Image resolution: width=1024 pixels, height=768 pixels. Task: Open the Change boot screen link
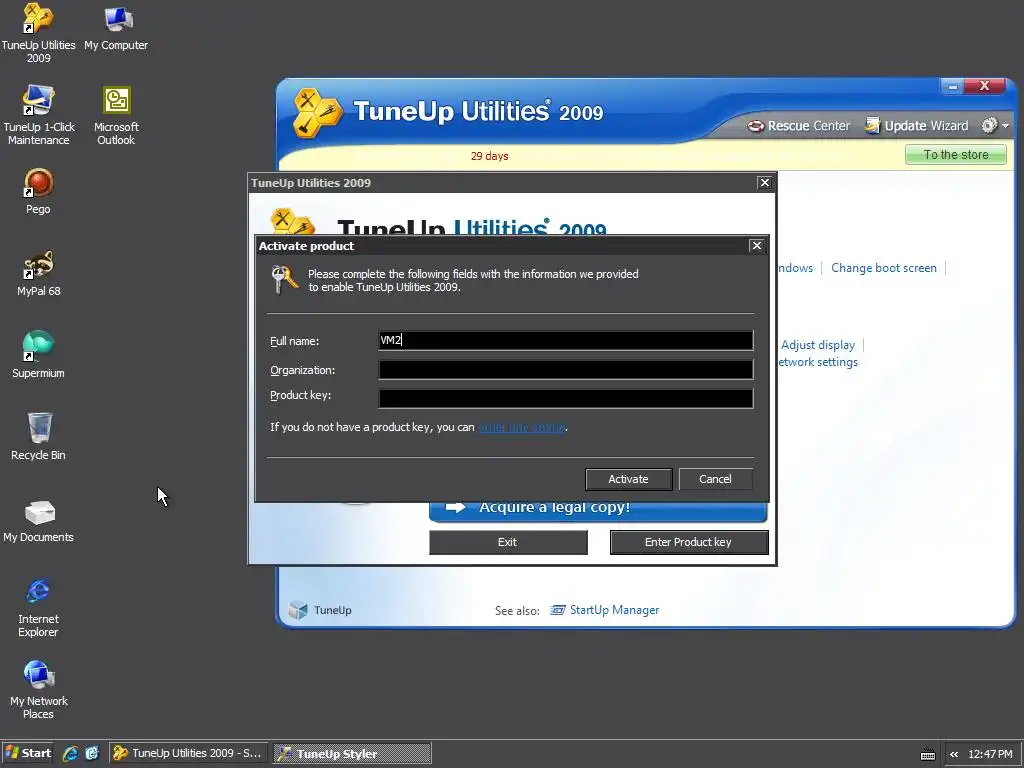pyautogui.click(x=884, y=268)
